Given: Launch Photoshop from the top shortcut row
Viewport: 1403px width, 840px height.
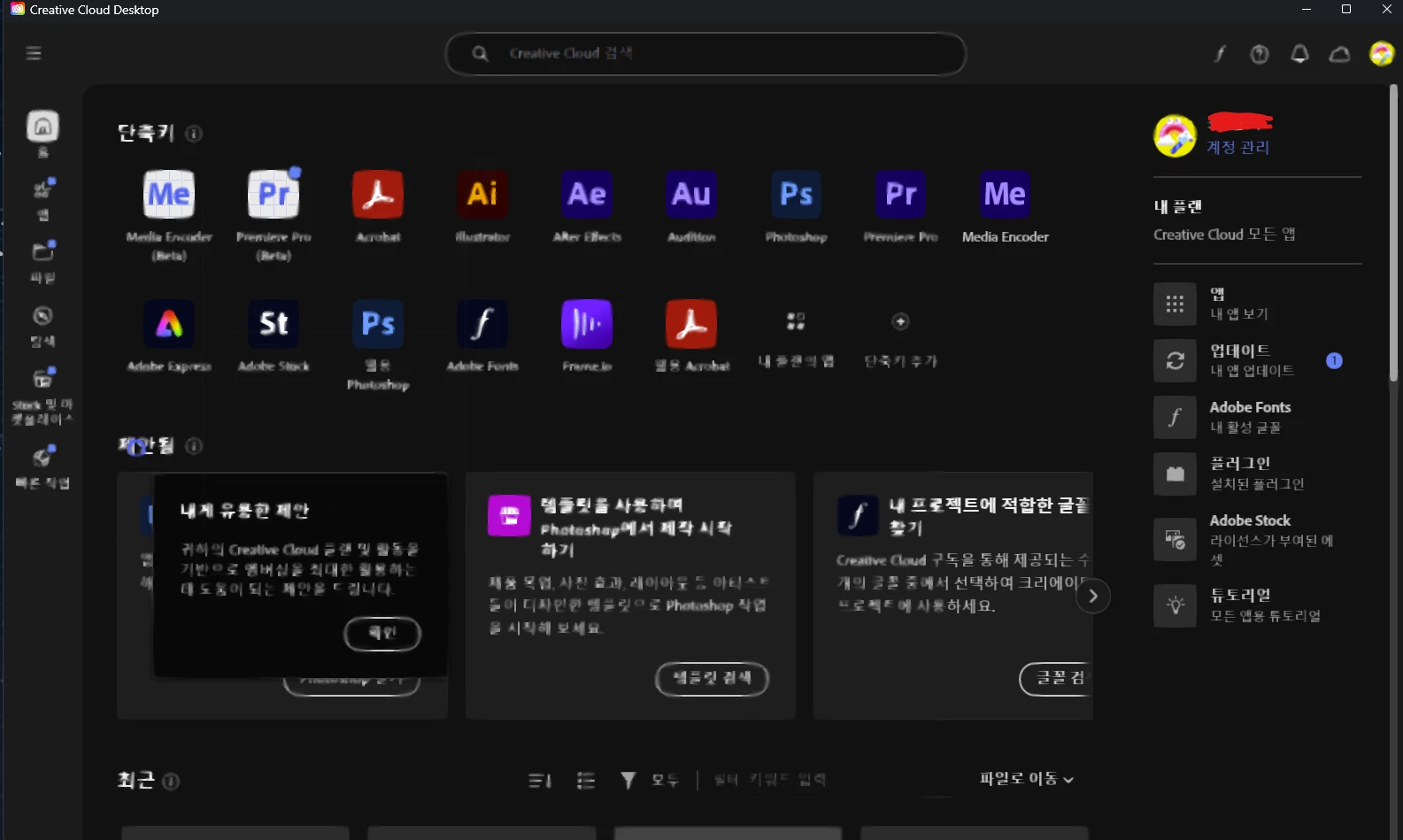Looking at the screenshot, I should [x=796, y=195].
